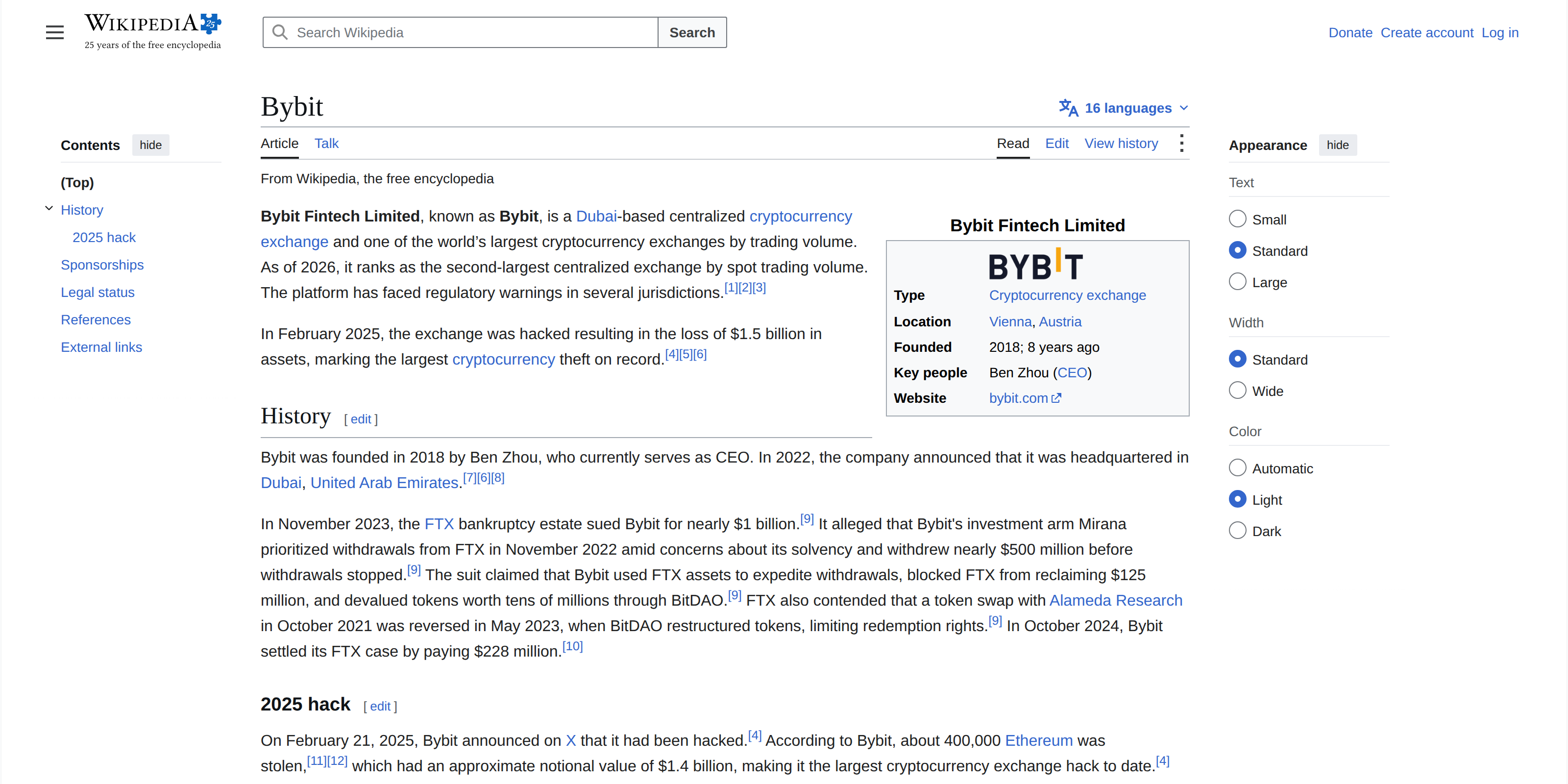1568x784 pixels.
Task: Open the three-dot more options menu
Action: click(x=1181, y=144)
